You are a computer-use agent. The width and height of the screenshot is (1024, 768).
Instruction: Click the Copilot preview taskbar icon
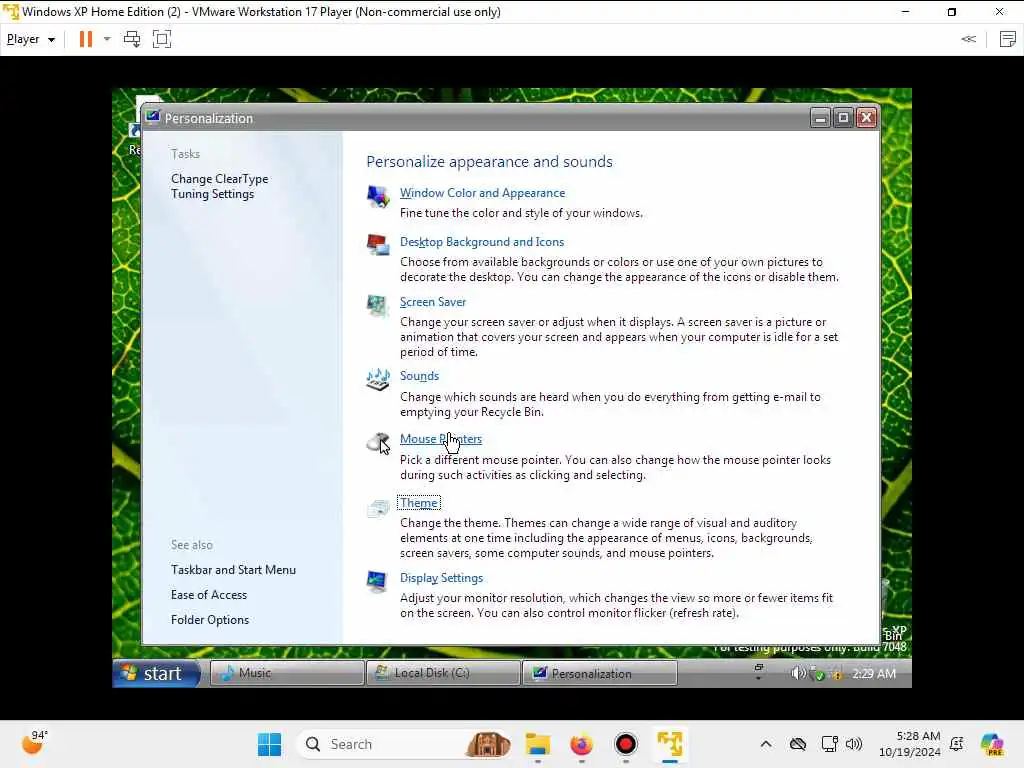point(992,744)
